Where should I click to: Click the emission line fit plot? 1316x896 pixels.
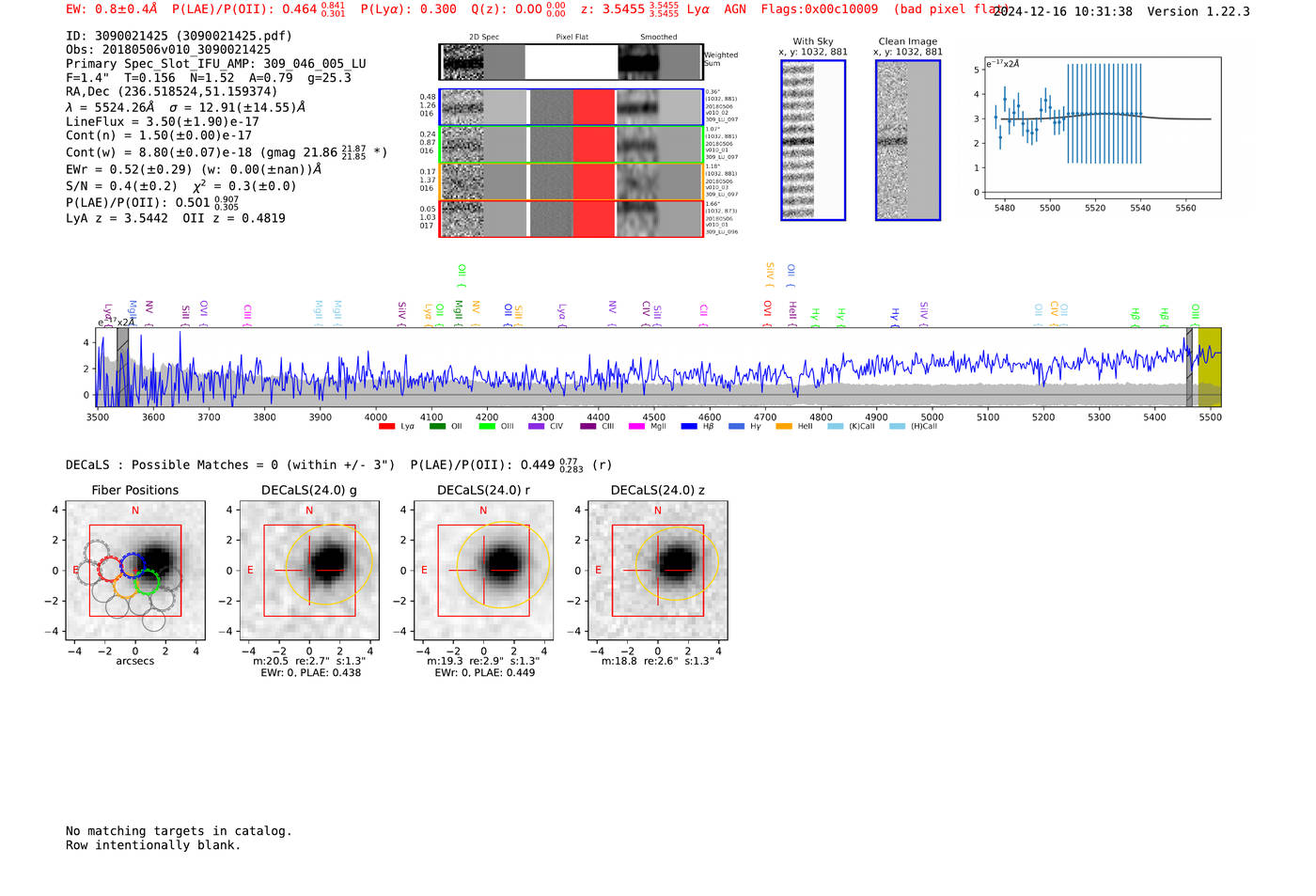(1102, 128)
